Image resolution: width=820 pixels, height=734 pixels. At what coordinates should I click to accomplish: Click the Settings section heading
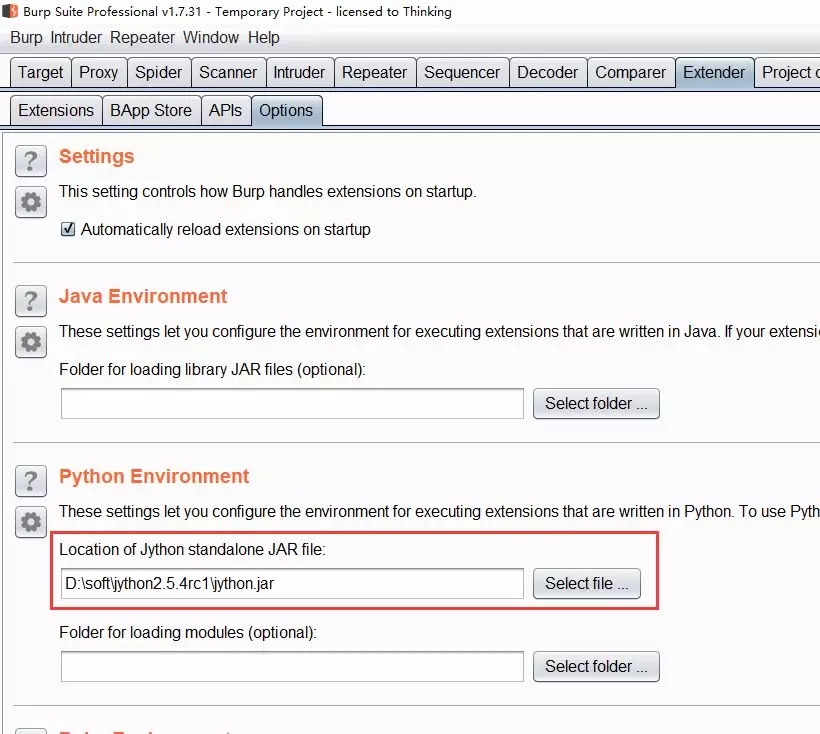pyautogui.click(x=97, y=156)
